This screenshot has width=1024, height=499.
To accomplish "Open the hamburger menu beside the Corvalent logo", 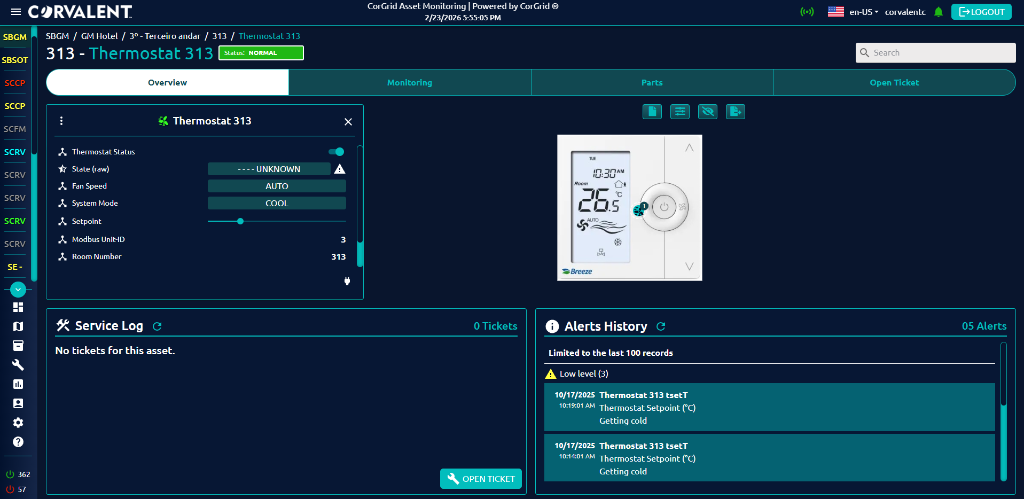I will [x=14, y=12].
